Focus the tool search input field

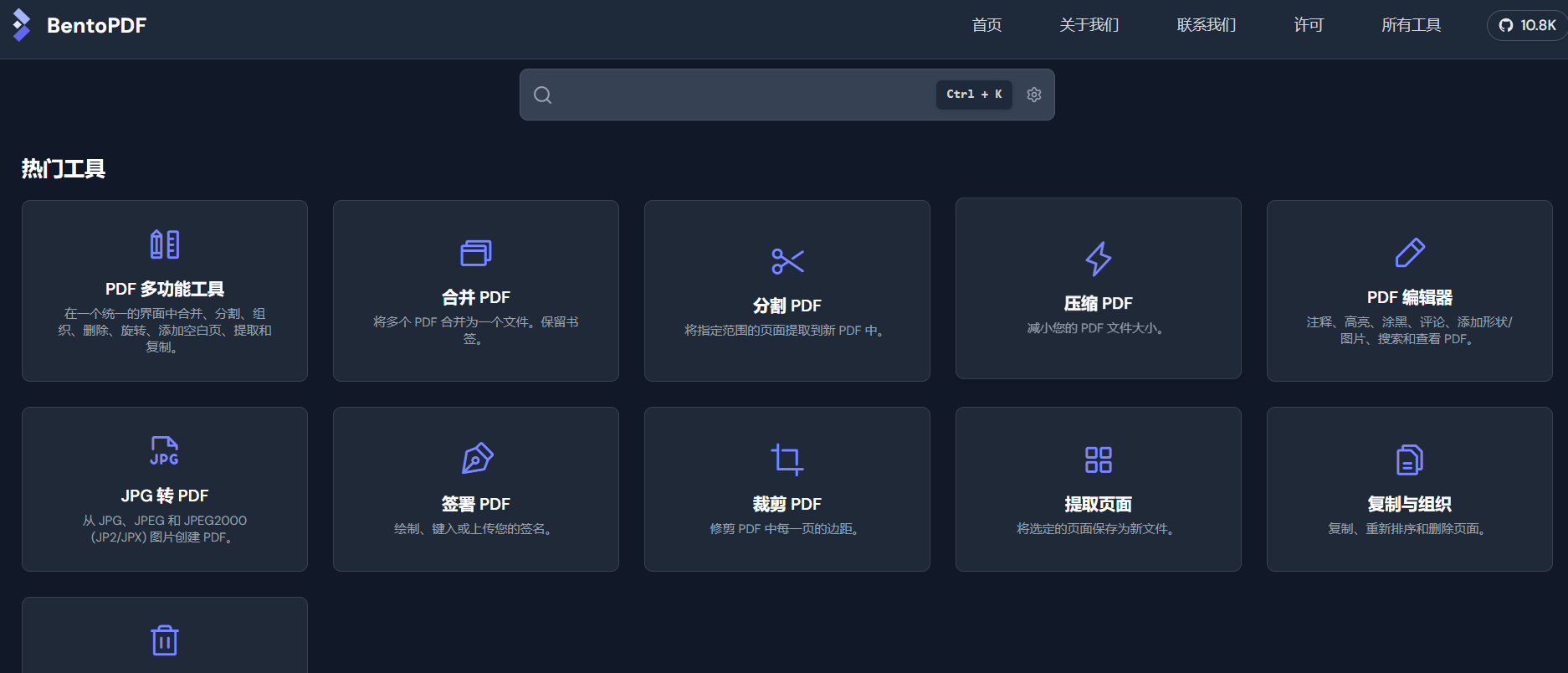pyautogui.click(x=745, y=95)
